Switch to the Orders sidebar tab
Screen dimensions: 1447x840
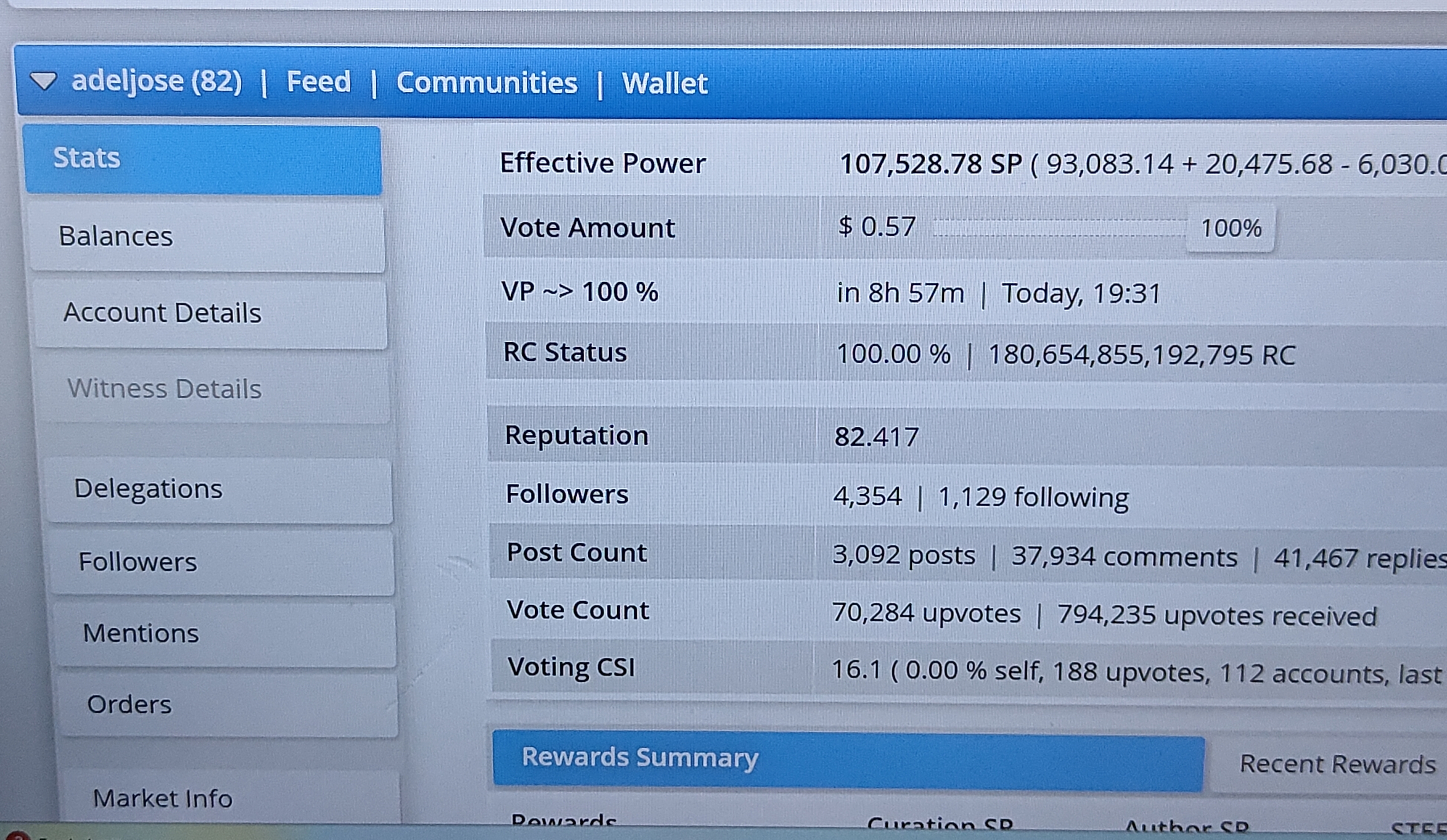[x=227, y=705]
